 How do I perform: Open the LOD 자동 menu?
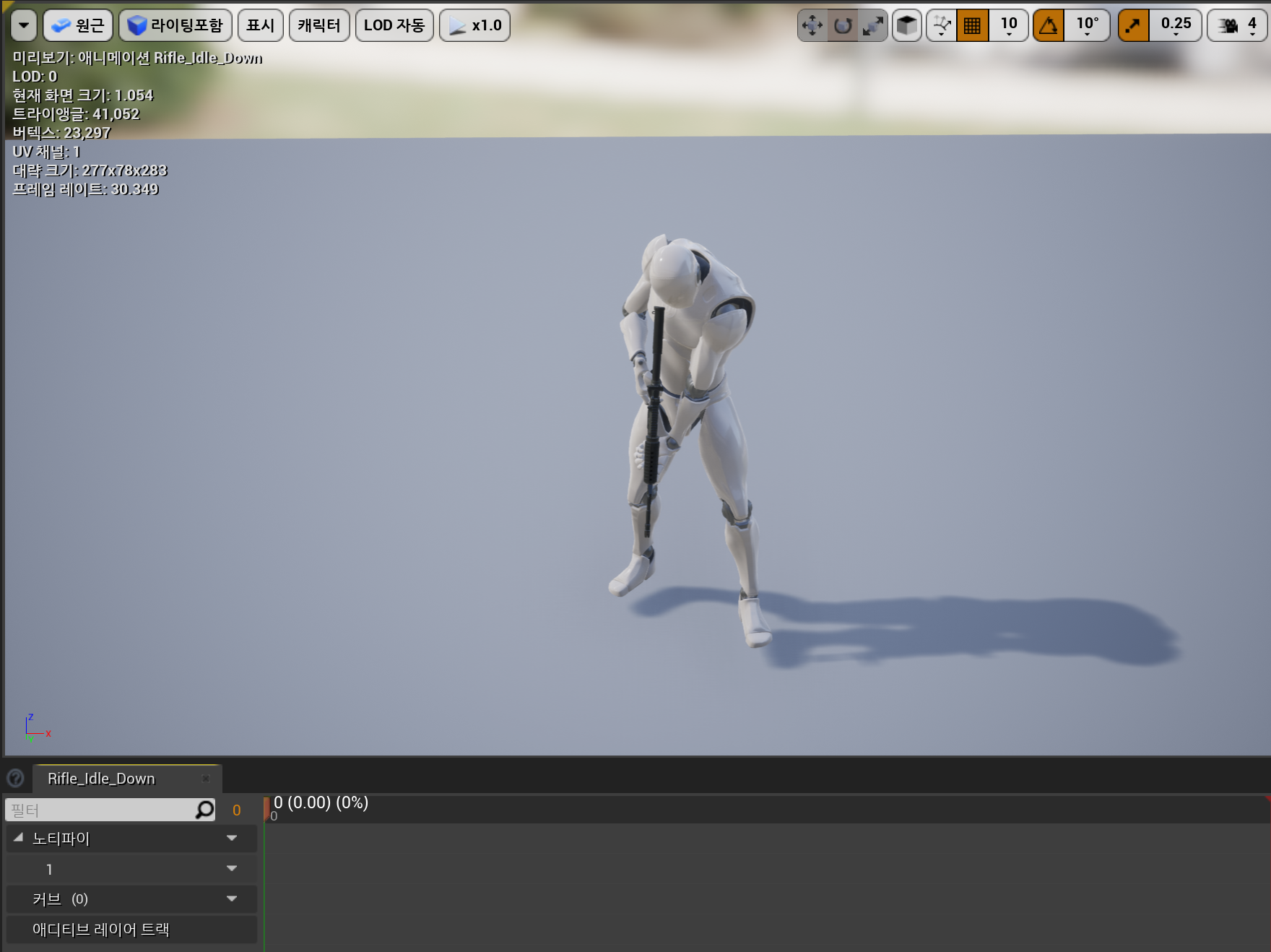pos(394,25)
